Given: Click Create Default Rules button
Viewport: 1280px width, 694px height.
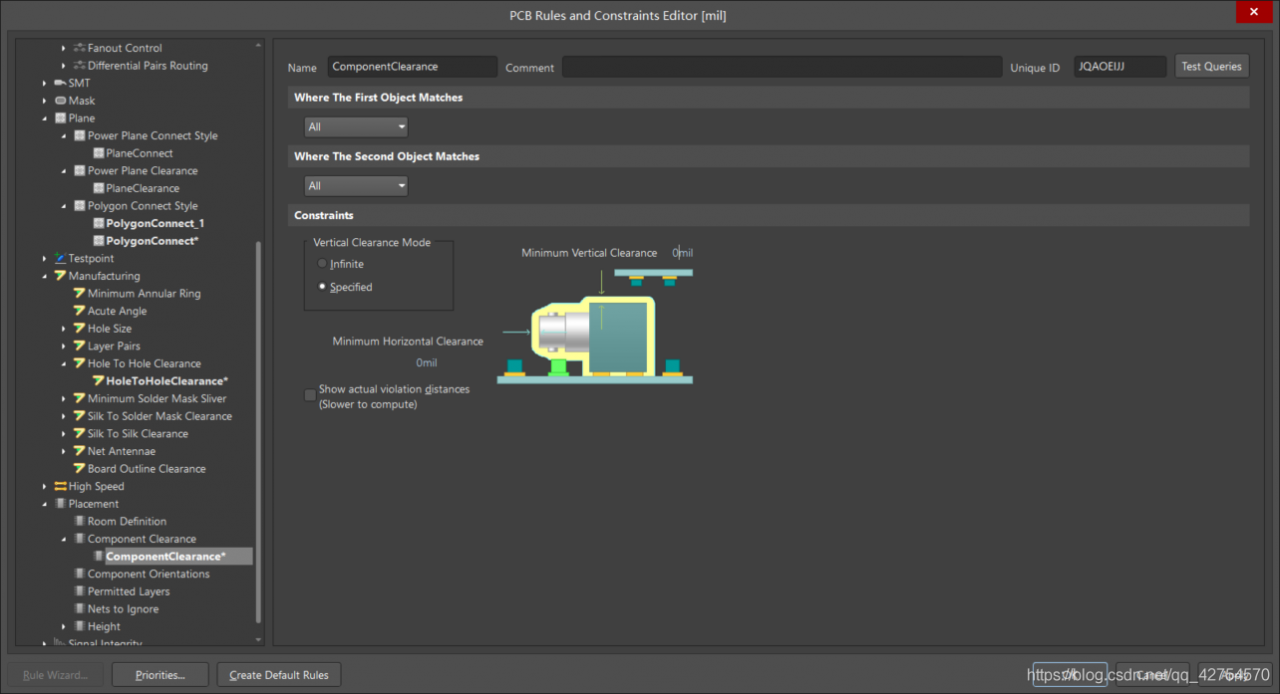Looking at the screenshot, I should pos(279,675).
